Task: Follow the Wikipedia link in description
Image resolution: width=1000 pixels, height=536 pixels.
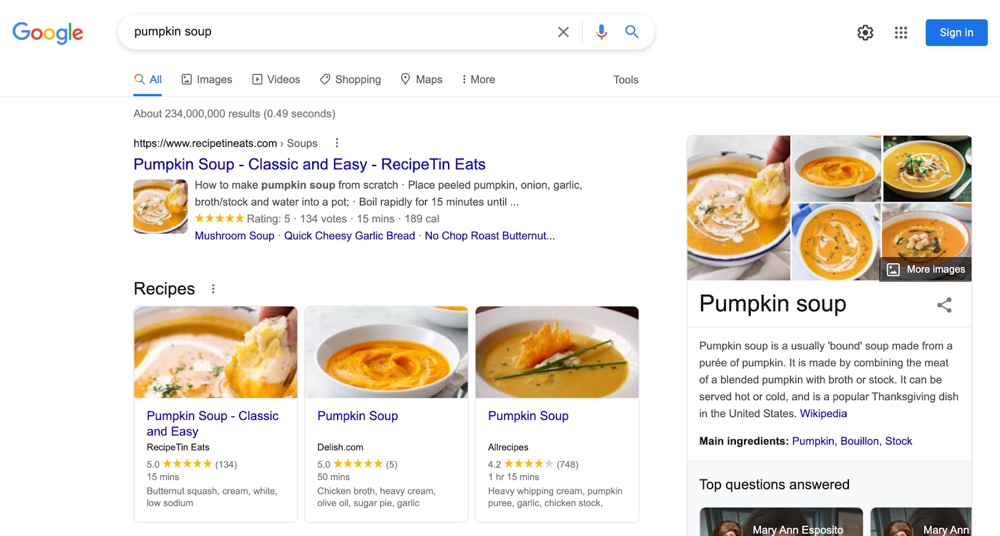Action: pos(823,413)
